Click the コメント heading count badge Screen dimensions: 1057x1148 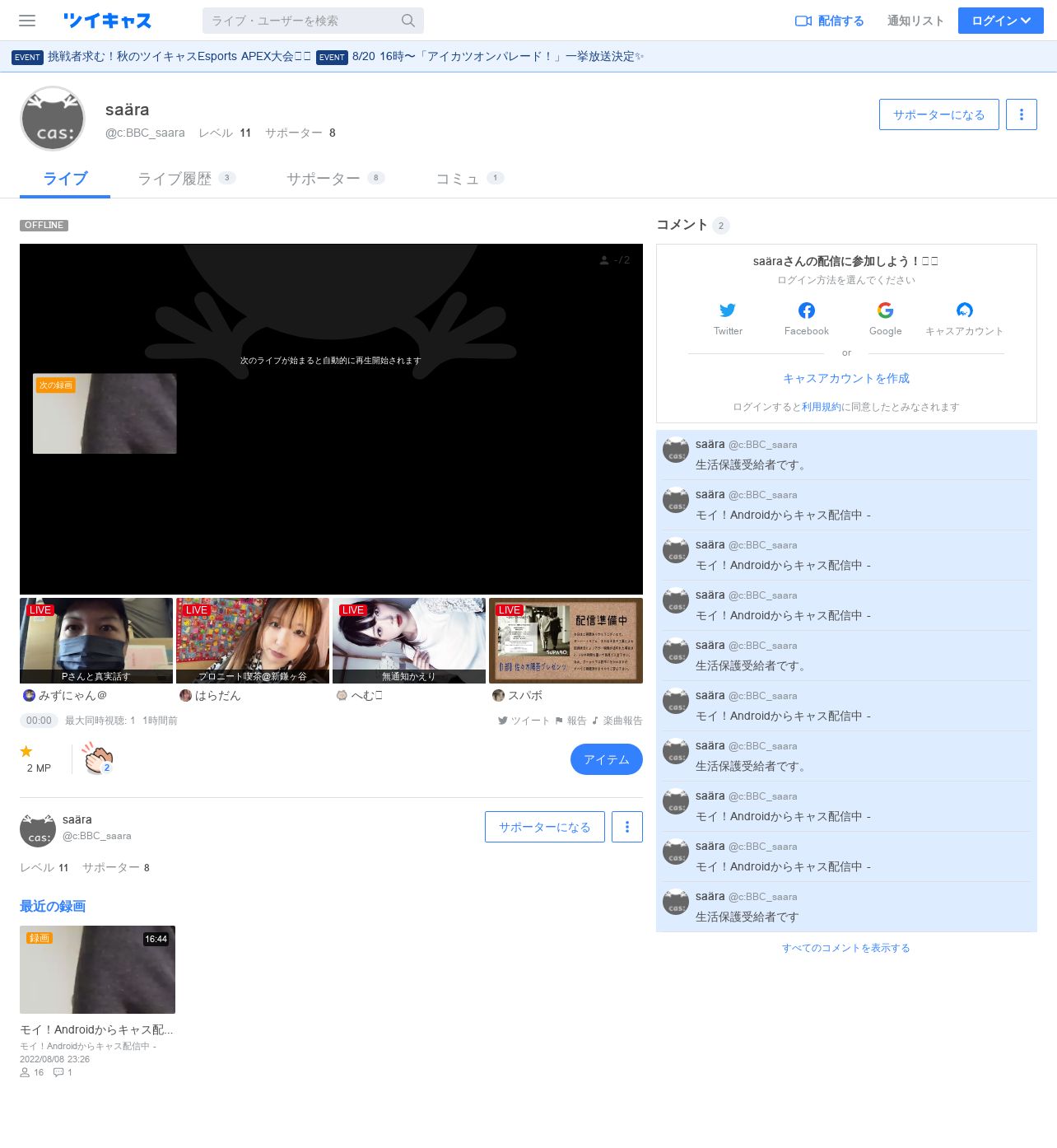click(x=721, y=226)
